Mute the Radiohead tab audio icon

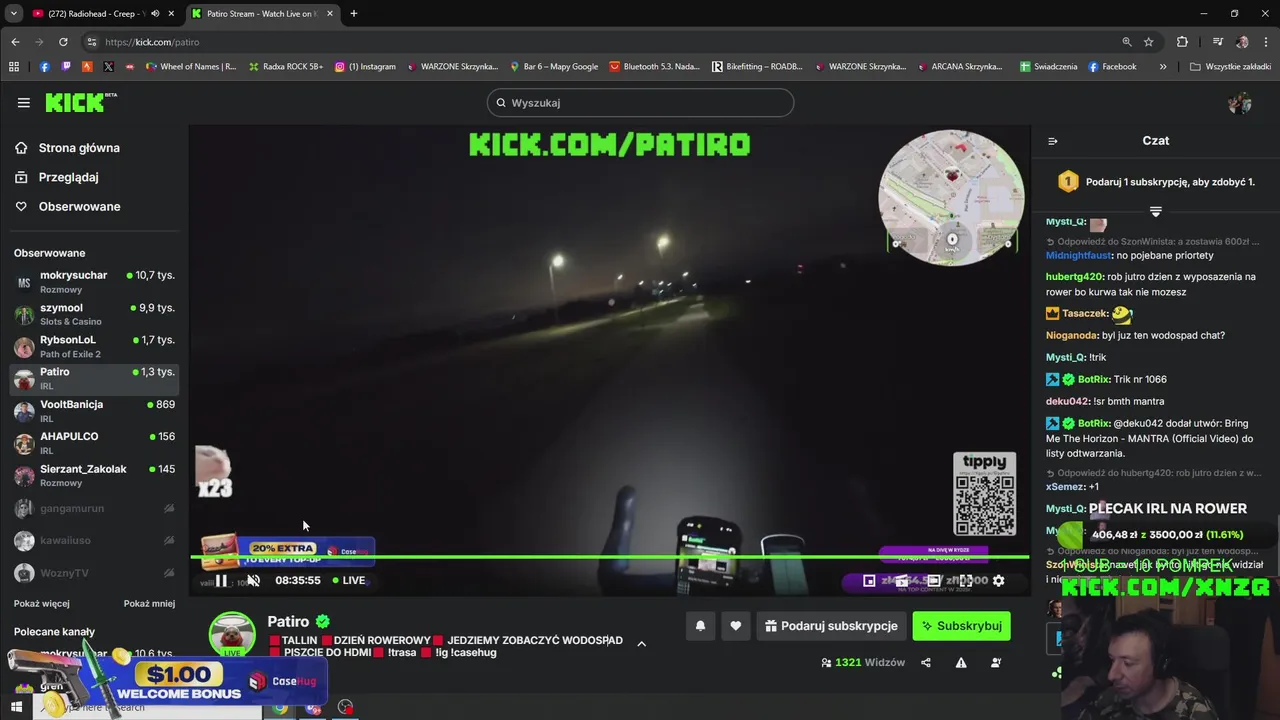point(155,13)
